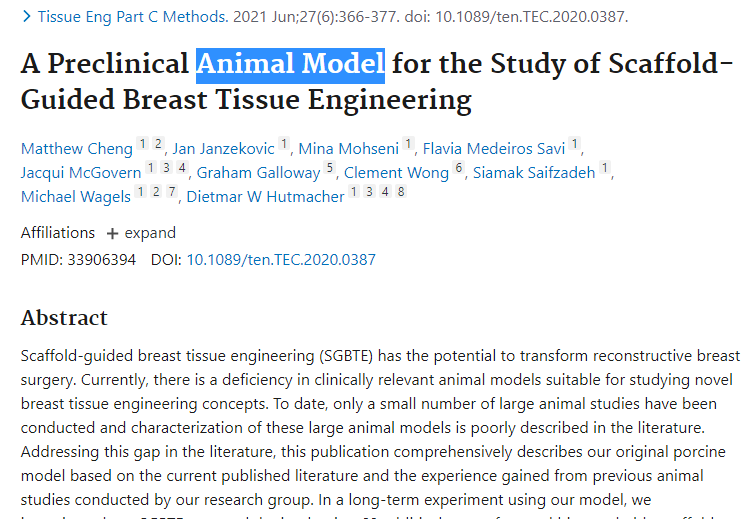The image size is (756, 519).
Task: Open author Graham Galloway's link
Action: tap(258, 173)
